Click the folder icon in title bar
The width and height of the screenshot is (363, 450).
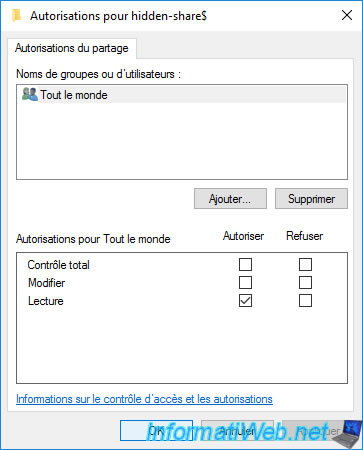pyautogui.click(x=16, y=15)
